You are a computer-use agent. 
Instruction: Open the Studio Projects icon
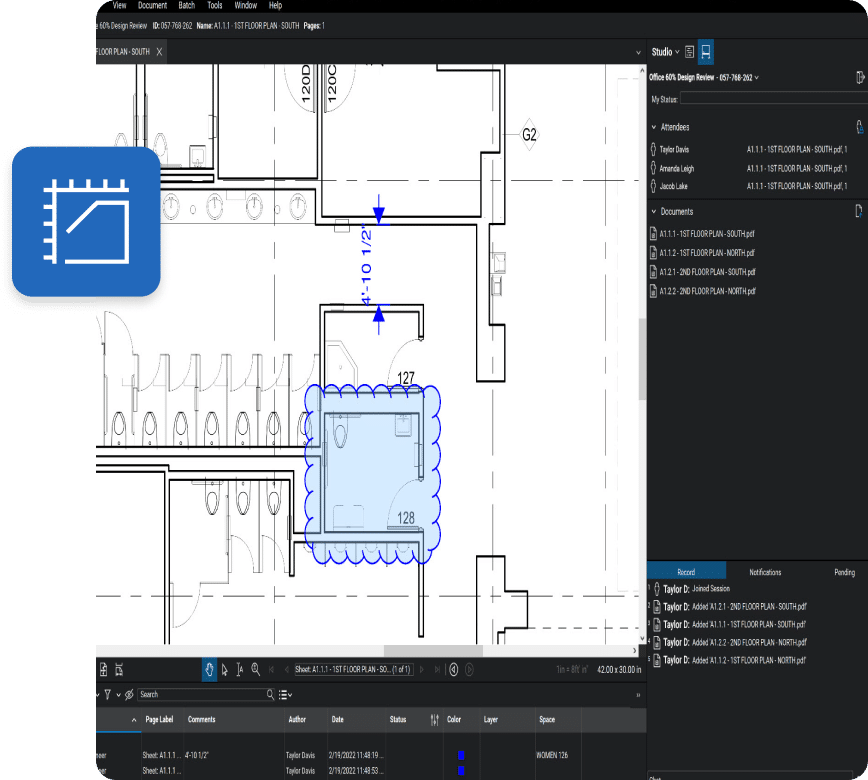tap(689, 52)
